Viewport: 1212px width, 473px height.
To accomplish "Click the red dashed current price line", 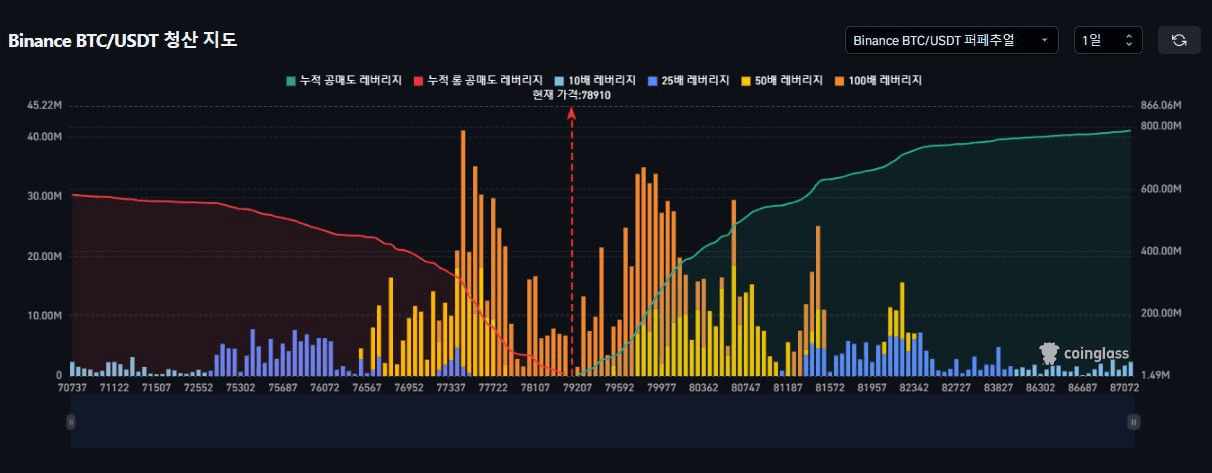I will pyautogui.click(x=572, y=240).
